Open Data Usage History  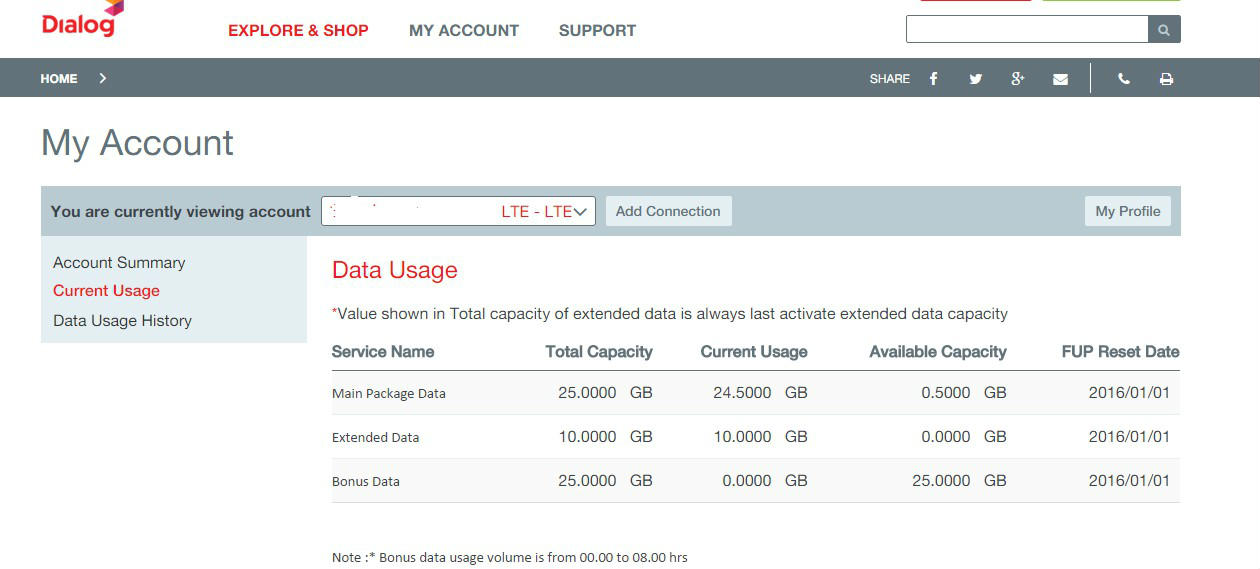click(x=122, y=321)
